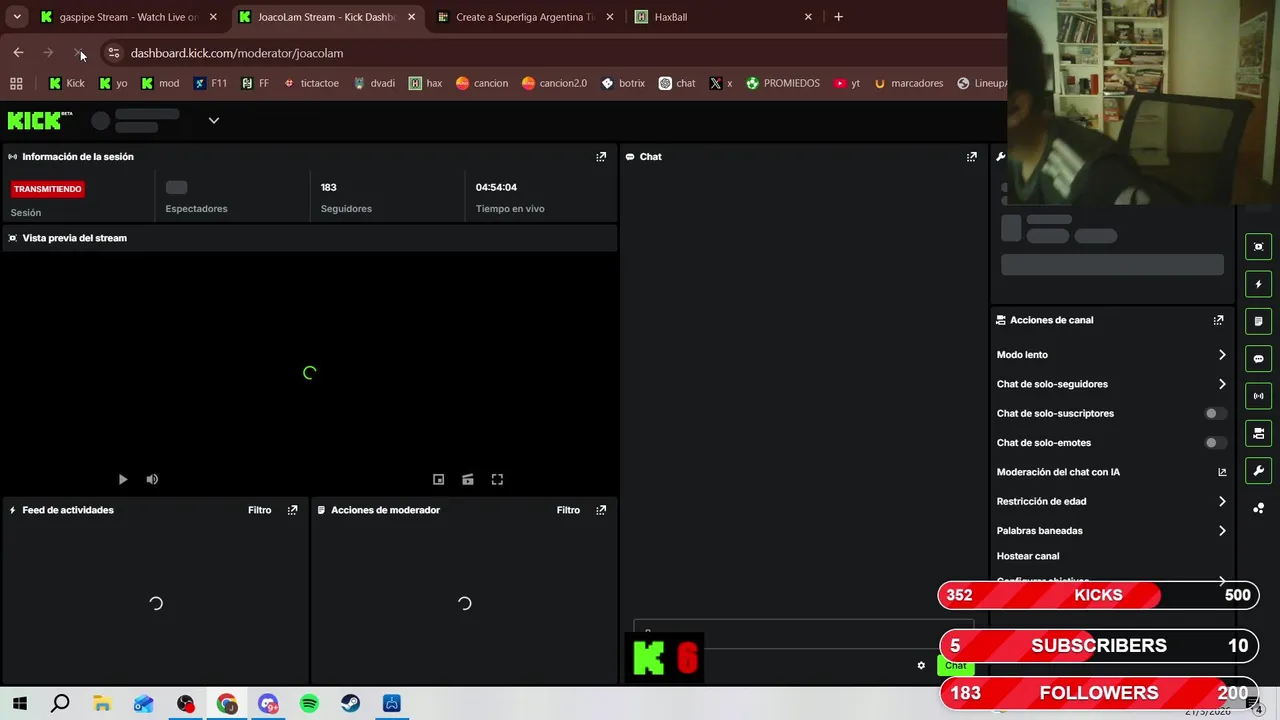Click the TRANSMITIENDO status badge
The height and width of the screenshot is (720, 1280).
(48, 189)
